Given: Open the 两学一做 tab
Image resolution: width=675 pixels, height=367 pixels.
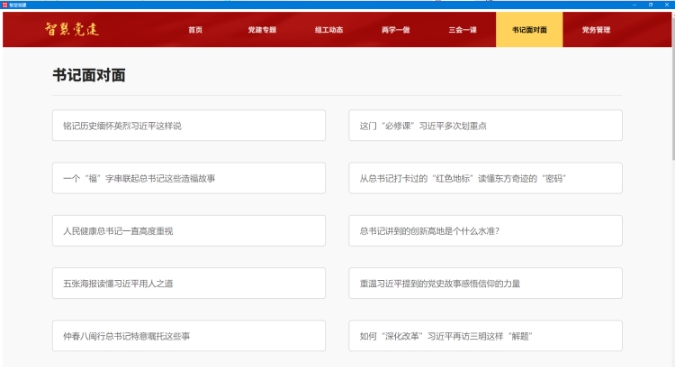Looking at the screenshot, I should (395, 30).
